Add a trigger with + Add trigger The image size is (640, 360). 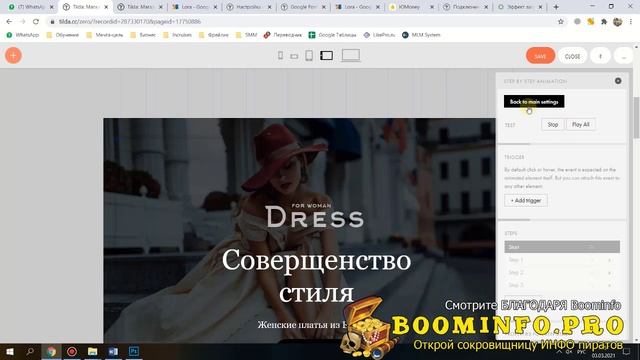pyautogui.click(x=526, y=200)
